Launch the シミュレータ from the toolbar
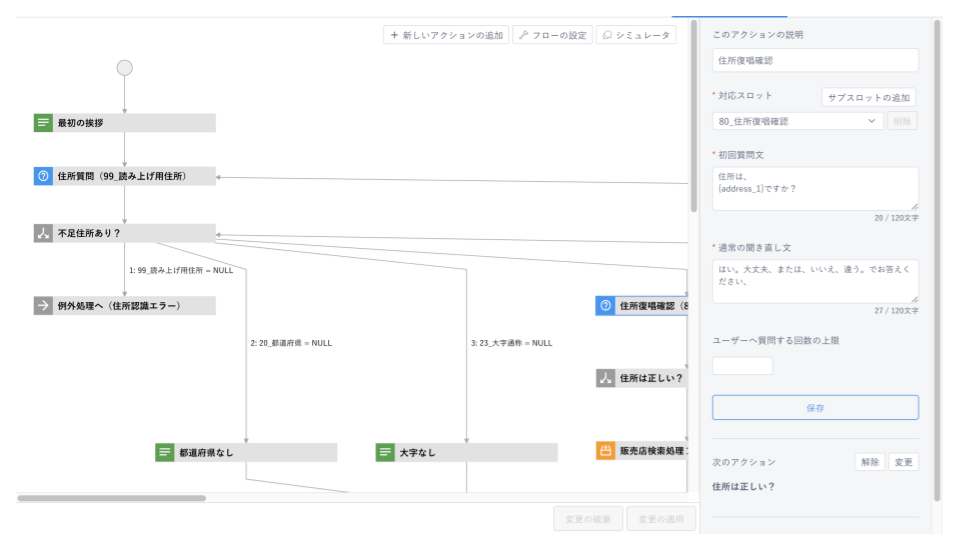The height and width of the screenshot is (549, 957). (635, 35)
